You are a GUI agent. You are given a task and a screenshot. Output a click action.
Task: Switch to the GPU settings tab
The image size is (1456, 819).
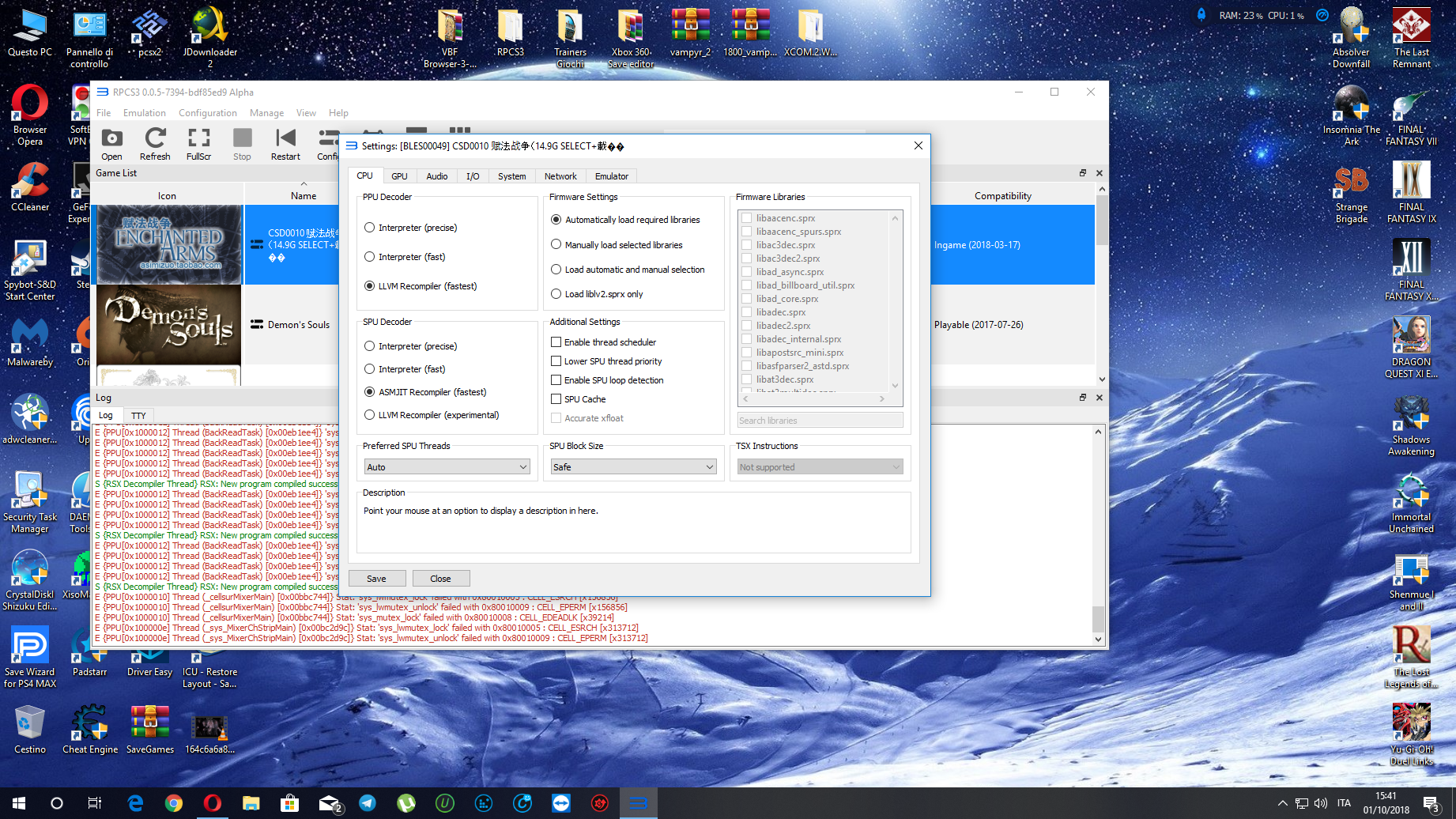pos(399,176)
